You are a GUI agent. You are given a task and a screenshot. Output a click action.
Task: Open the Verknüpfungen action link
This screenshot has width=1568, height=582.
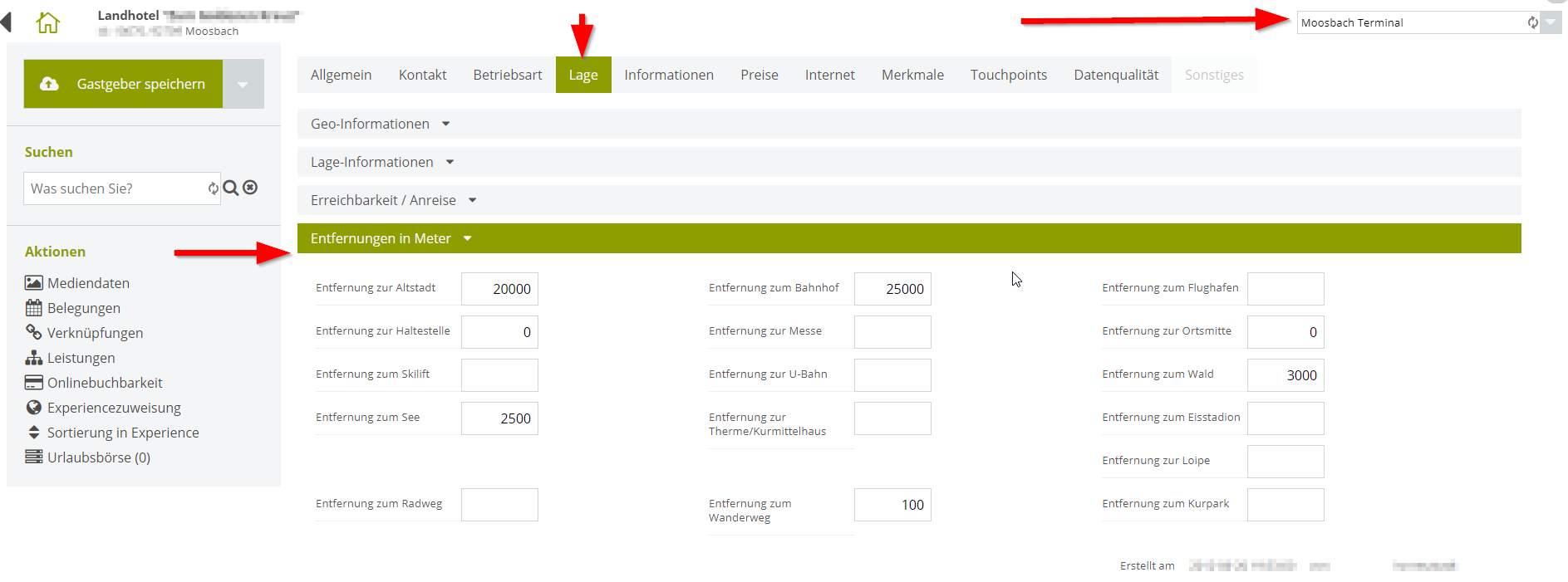(x=95, y=333)
